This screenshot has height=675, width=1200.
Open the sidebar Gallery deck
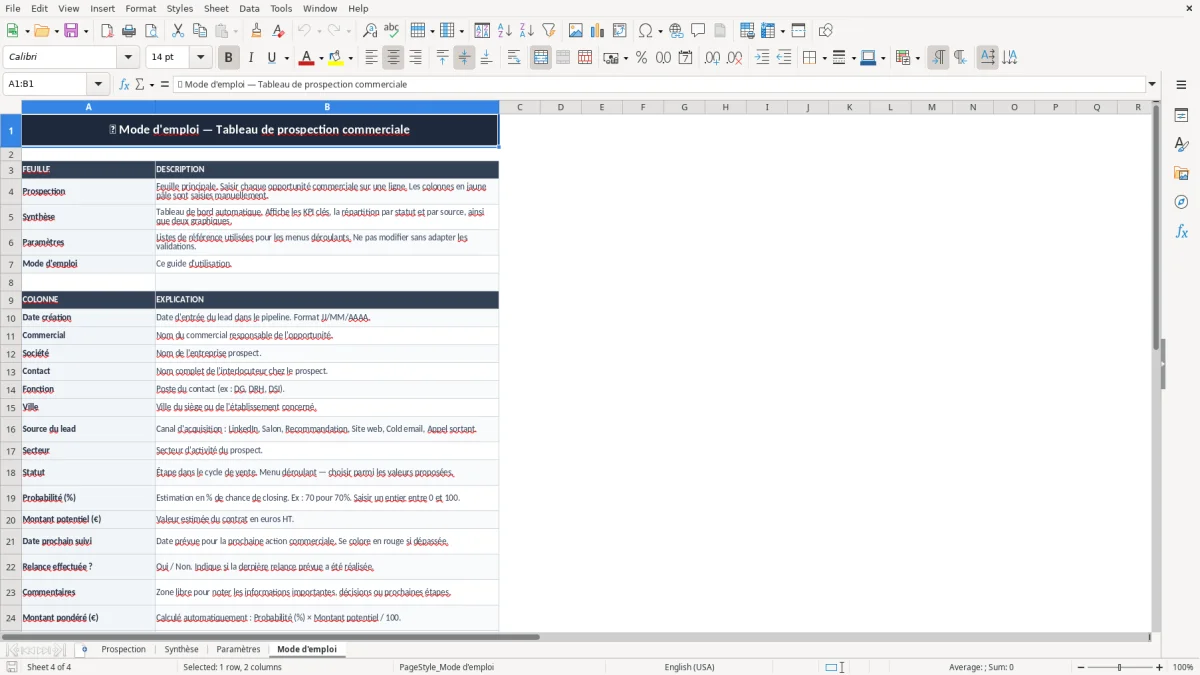tap(1181, 173)
